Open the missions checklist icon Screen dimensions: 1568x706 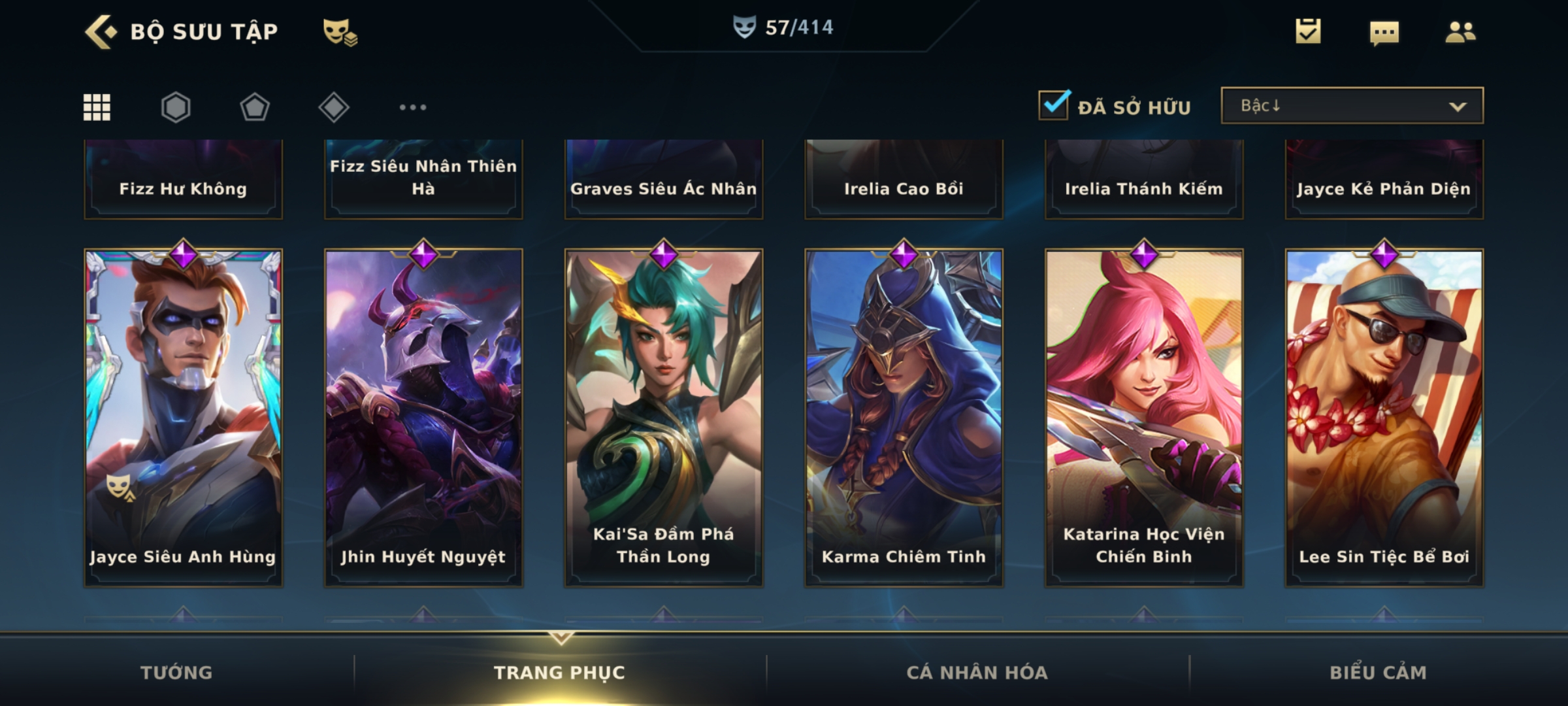pos(1308,31)
